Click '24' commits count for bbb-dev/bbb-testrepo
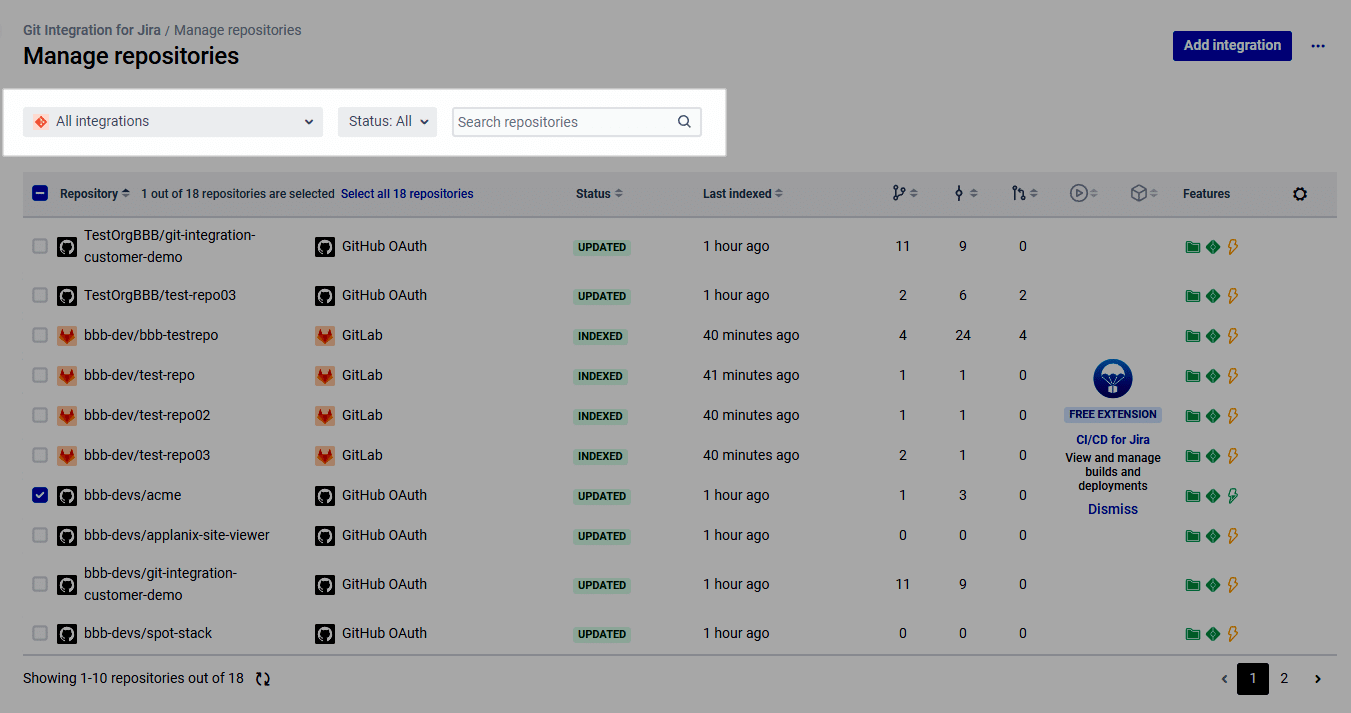The width and height of the screenshot is (1351, 713). (963, 335)
